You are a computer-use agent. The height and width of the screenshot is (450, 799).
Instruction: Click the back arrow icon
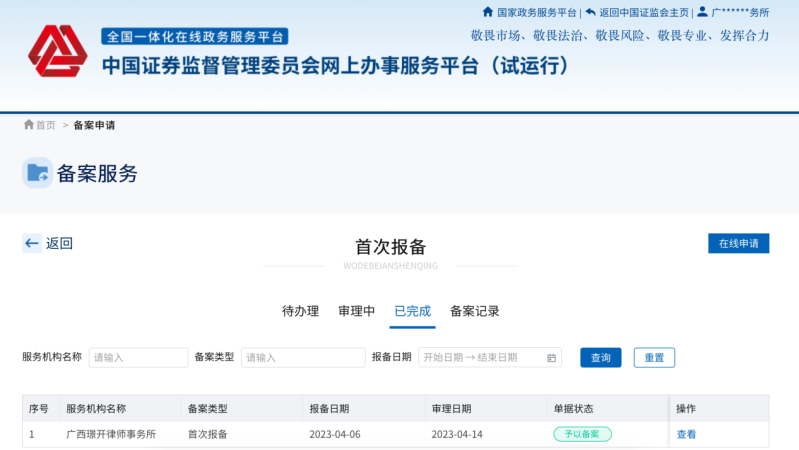[x=32, y=243]
